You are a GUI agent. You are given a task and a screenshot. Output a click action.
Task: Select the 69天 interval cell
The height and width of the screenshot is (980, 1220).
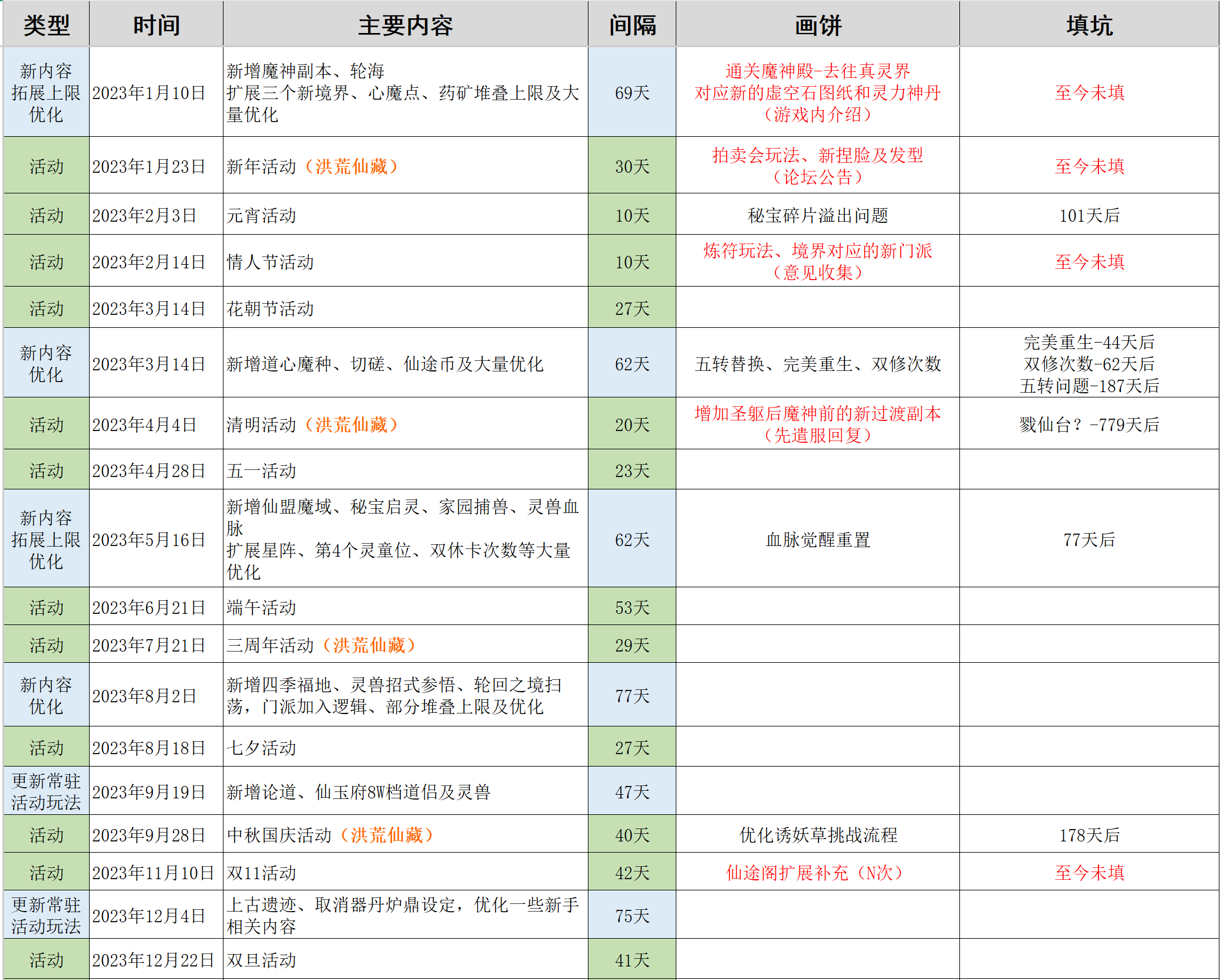pyautogui.click(x=632, y=92)
